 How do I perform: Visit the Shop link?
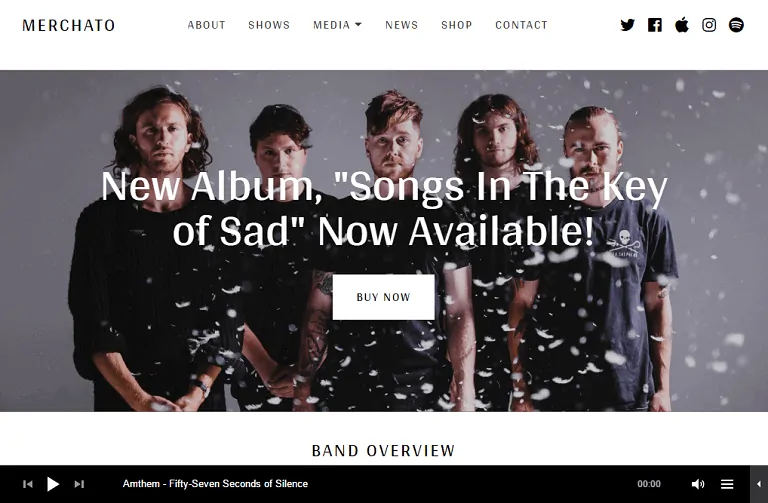point(456,25)
